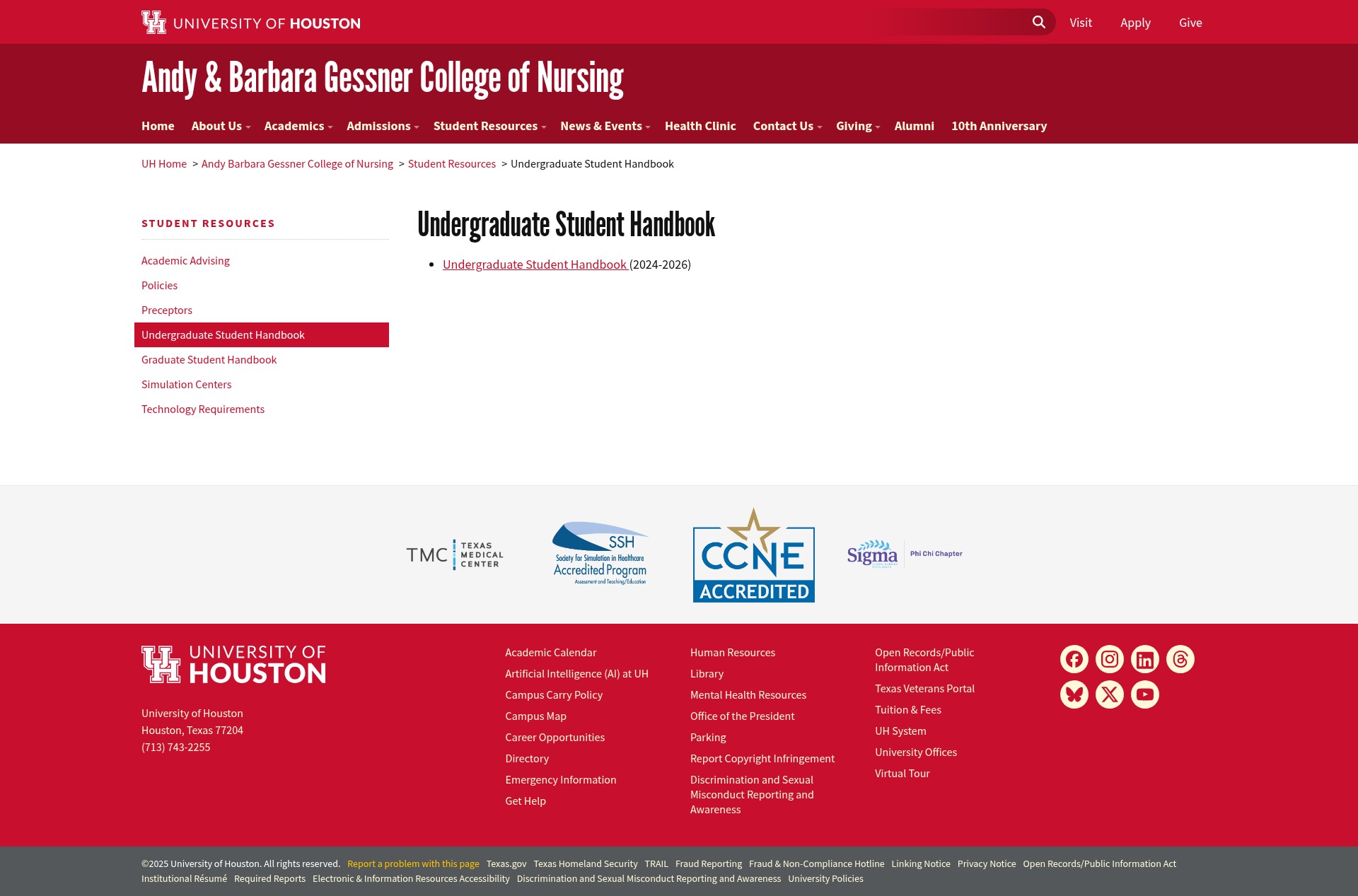
Task: Select Graduate Student Handbook in sidebar
Action: tap(209, 360)
